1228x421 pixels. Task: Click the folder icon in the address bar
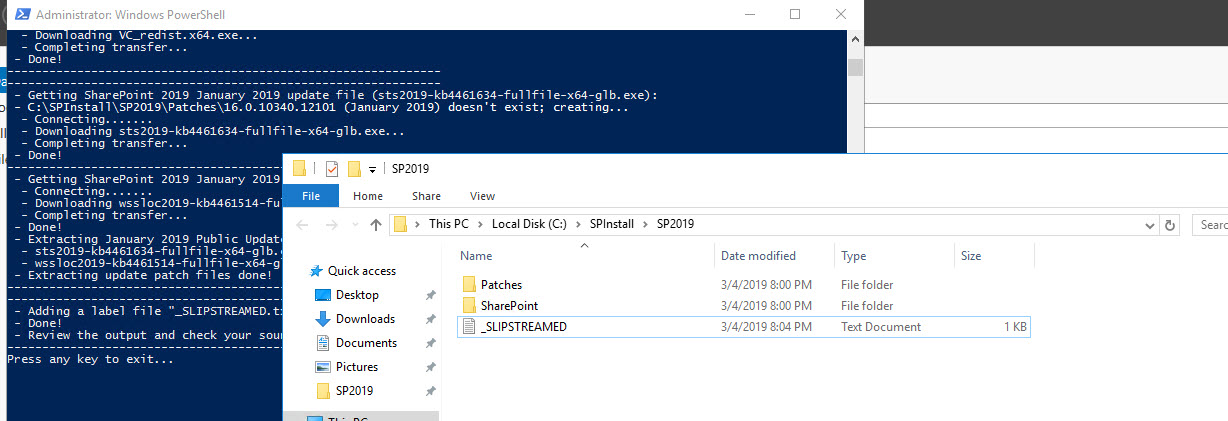click(x=400, y=224)
